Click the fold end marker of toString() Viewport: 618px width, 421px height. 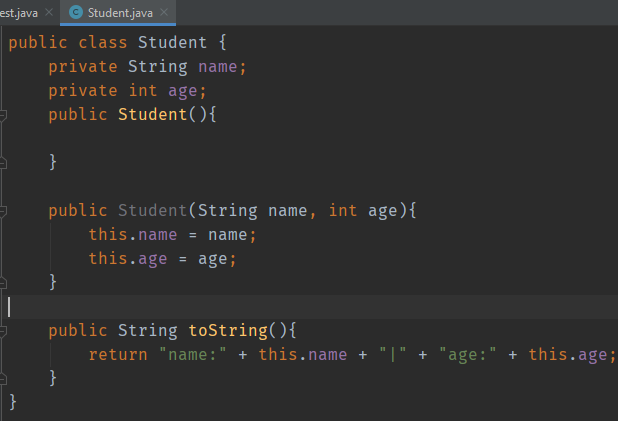[x=3, y=379]
